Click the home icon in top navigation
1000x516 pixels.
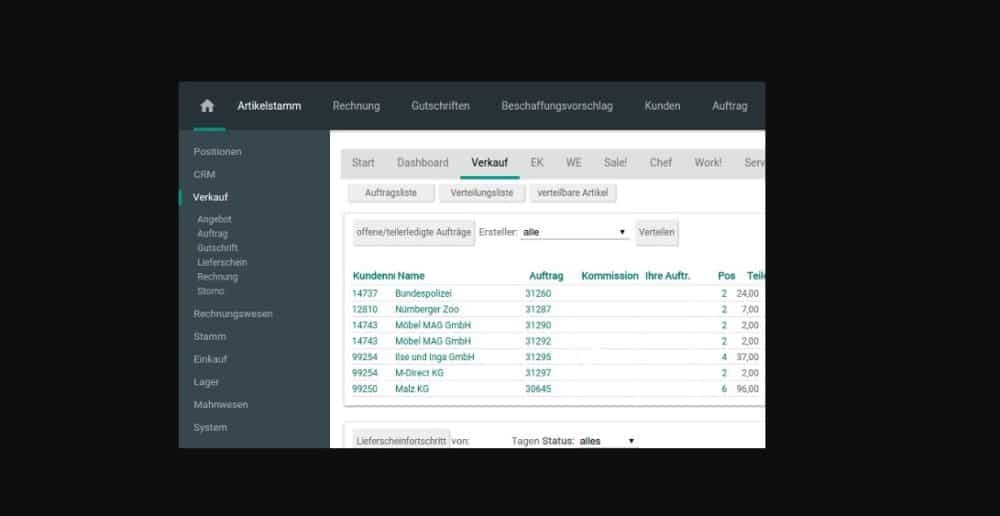tap(207, 106)
